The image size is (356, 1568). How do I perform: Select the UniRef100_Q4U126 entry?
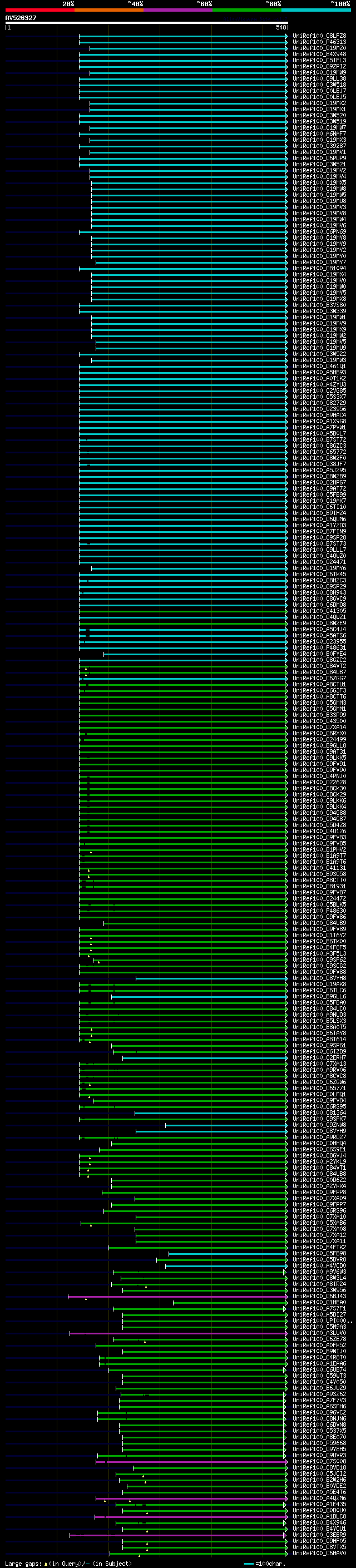coord(319,832)
